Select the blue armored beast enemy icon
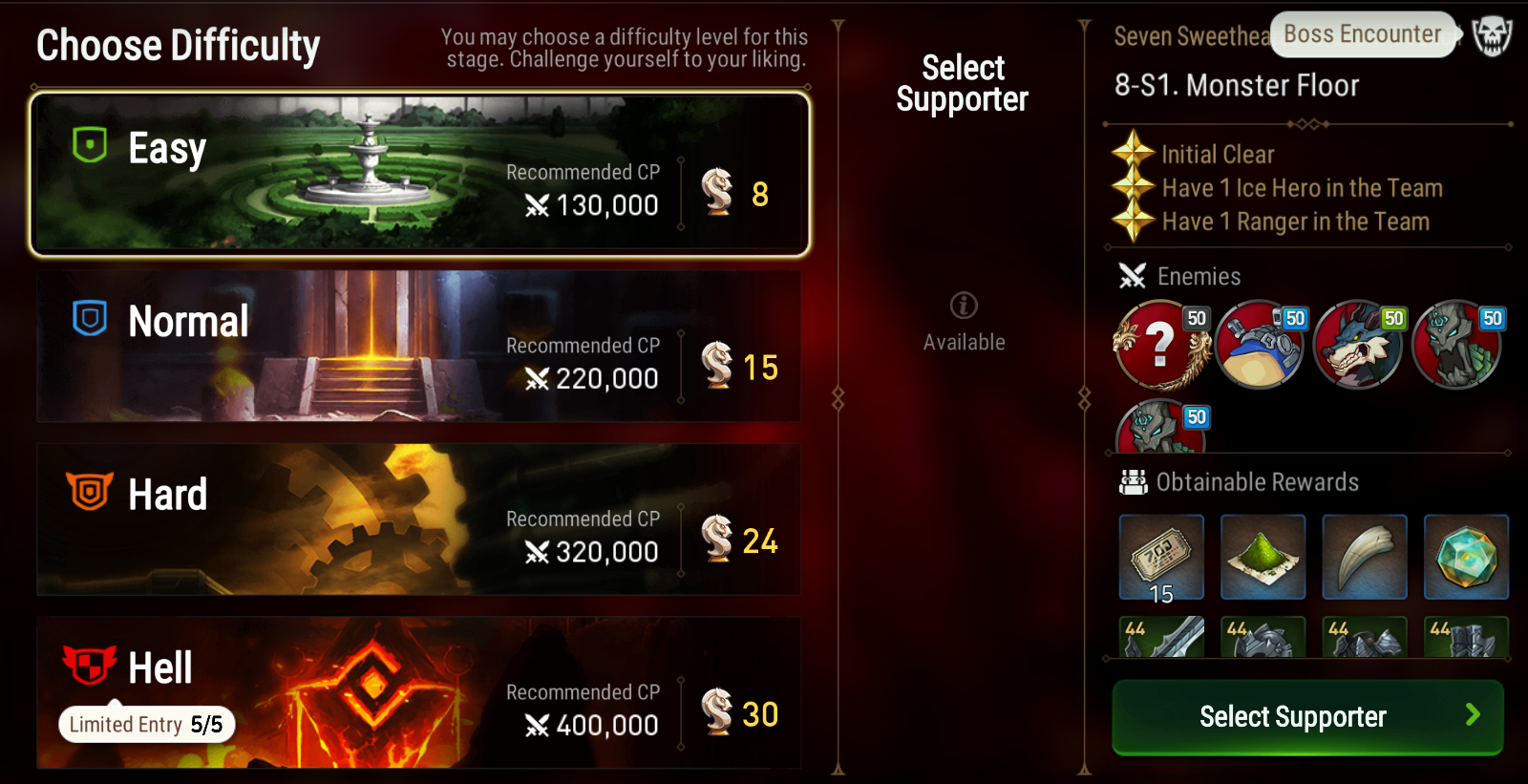This screenshot has height=784, width=1528. [1261, 345]
